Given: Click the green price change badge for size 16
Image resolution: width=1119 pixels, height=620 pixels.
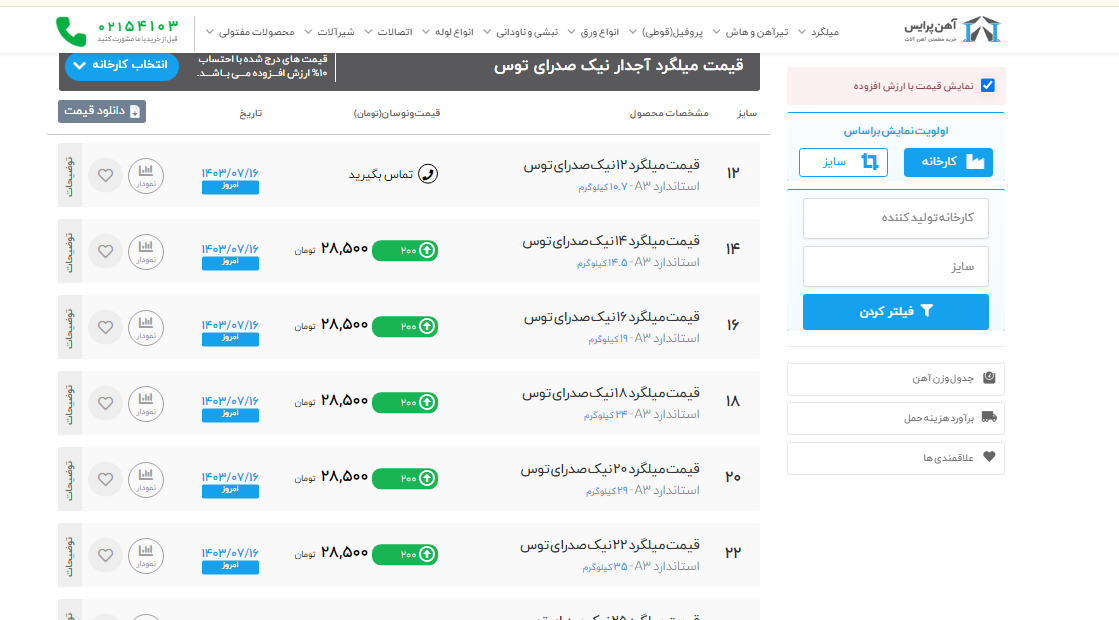Looking at the screenshot, I should click(405, 326).
